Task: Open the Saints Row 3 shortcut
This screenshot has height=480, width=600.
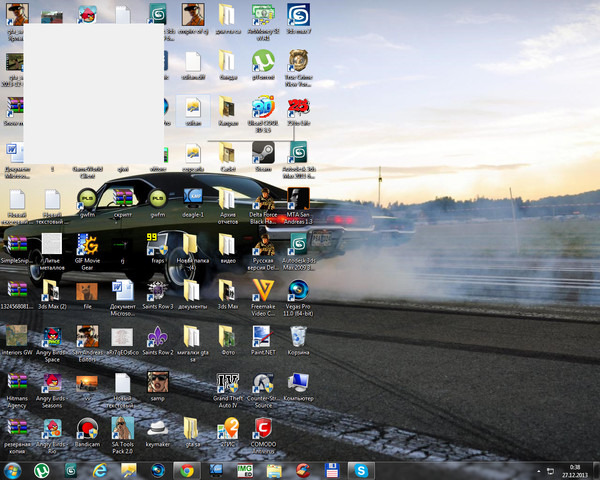Action: (x=157, y=291)
